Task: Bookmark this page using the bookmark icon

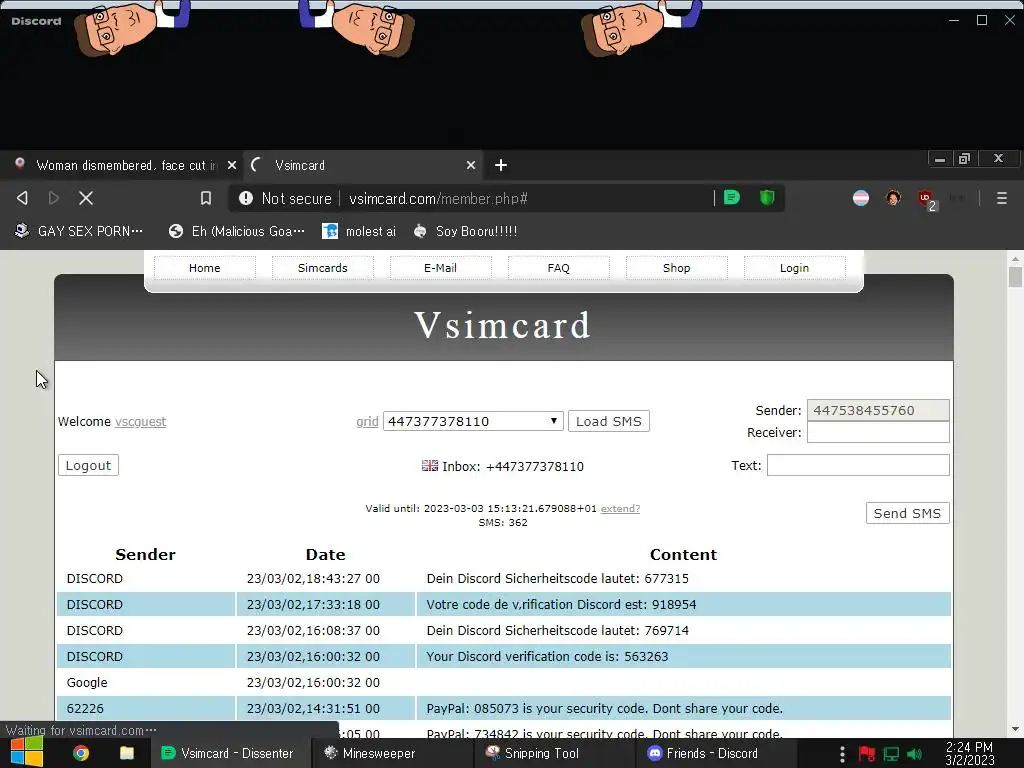Action: pos(206,198)
